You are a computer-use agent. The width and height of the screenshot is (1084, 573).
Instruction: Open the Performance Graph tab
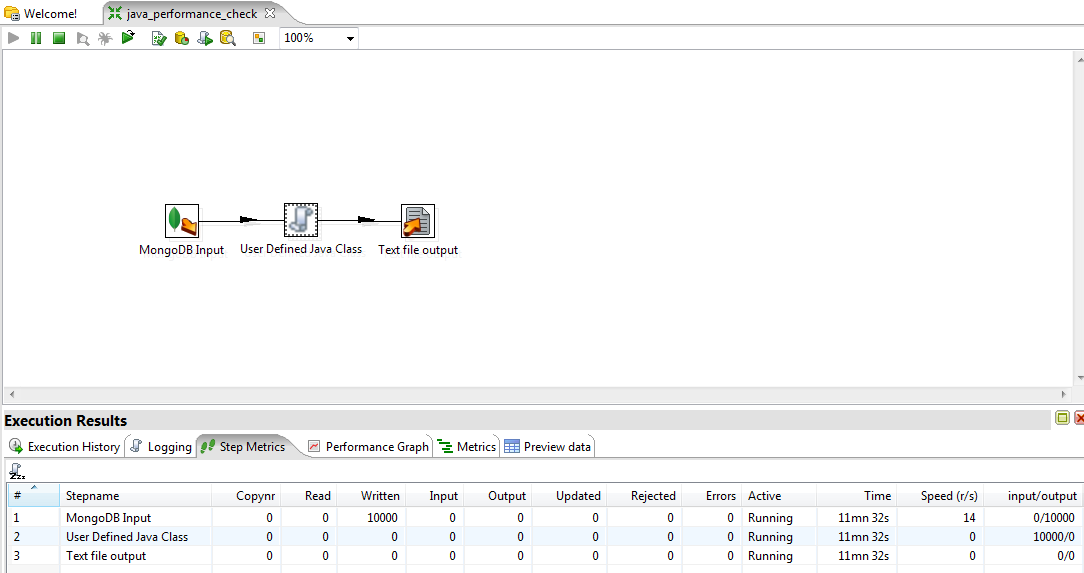[368, 447]
